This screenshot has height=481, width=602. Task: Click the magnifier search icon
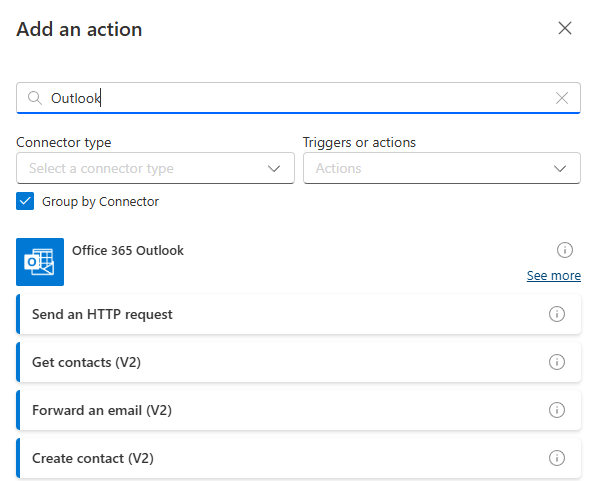pos(35,98)
